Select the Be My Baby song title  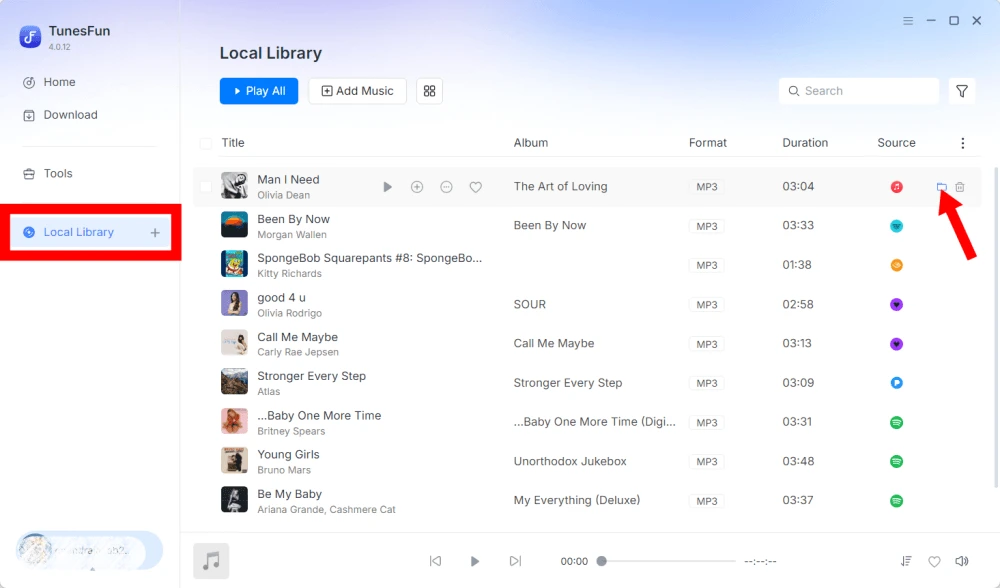click(x=290, y=494)
